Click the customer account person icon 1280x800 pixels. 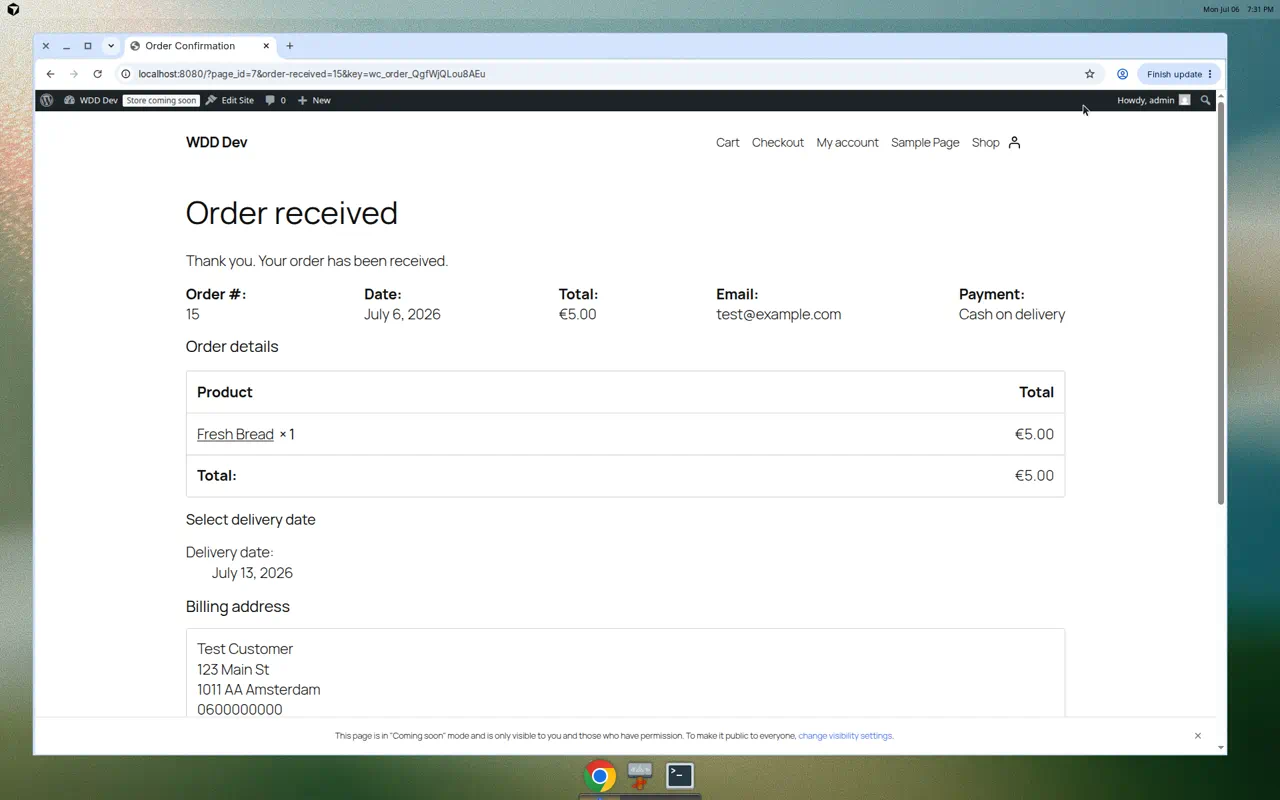1014,142
